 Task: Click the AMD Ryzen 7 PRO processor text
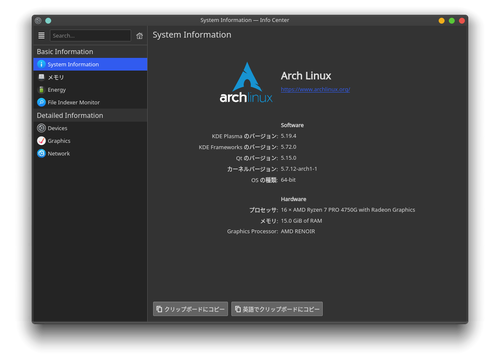click(348, 210)
